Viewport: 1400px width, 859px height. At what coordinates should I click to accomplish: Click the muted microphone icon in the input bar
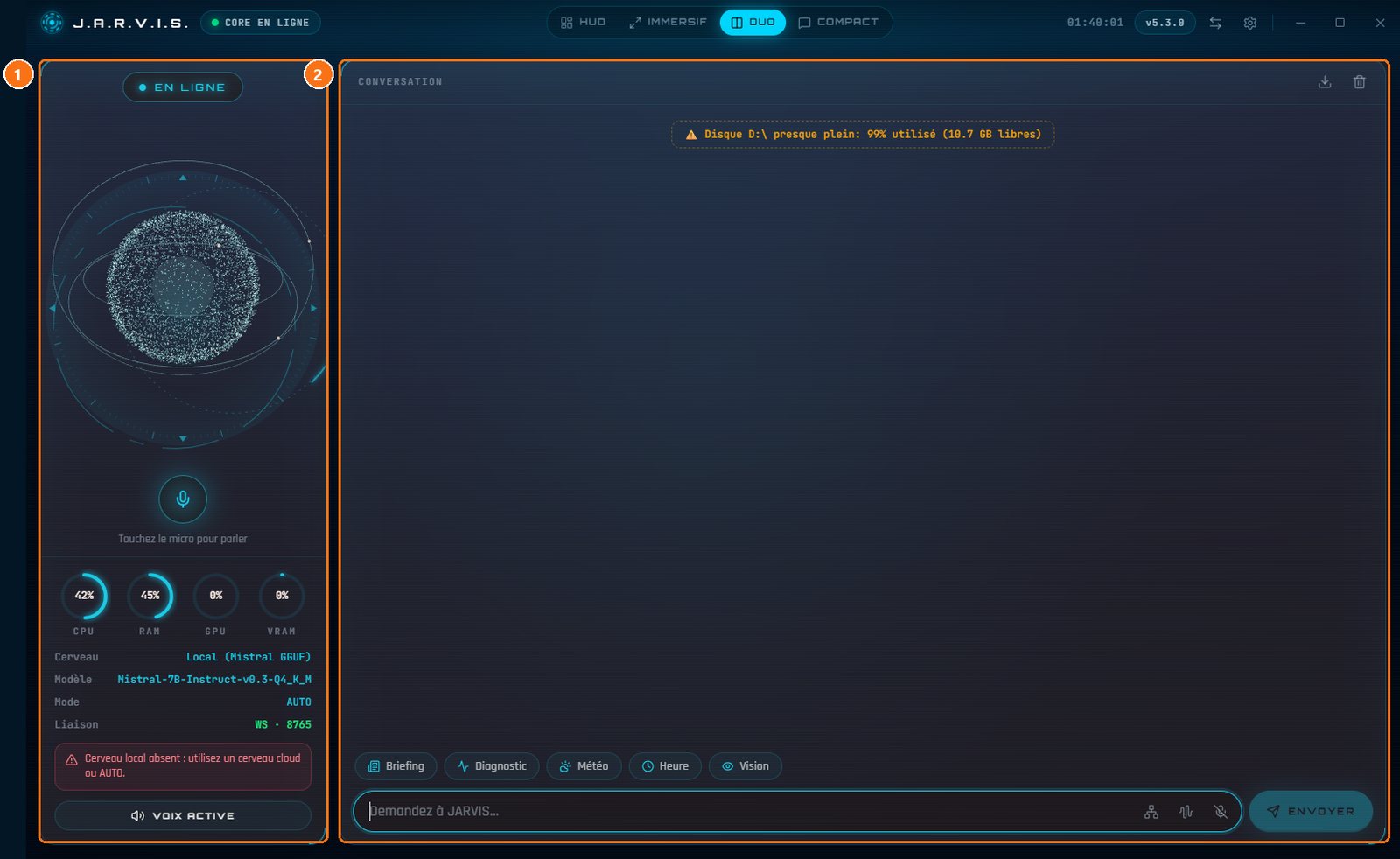click(x=1221, y=812)
